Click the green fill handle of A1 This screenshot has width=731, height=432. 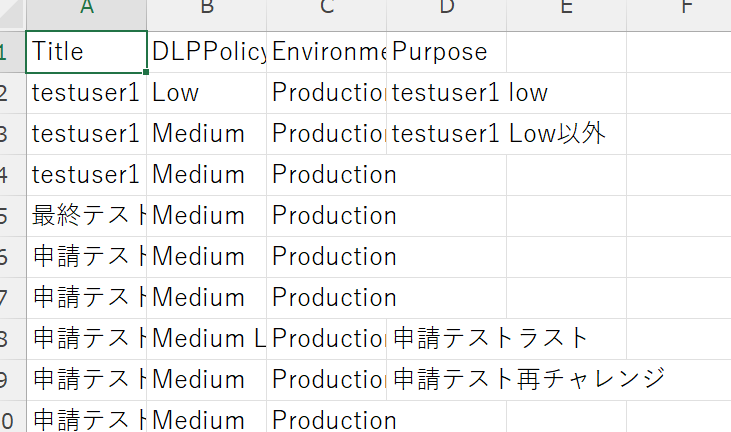pos(146,72)
